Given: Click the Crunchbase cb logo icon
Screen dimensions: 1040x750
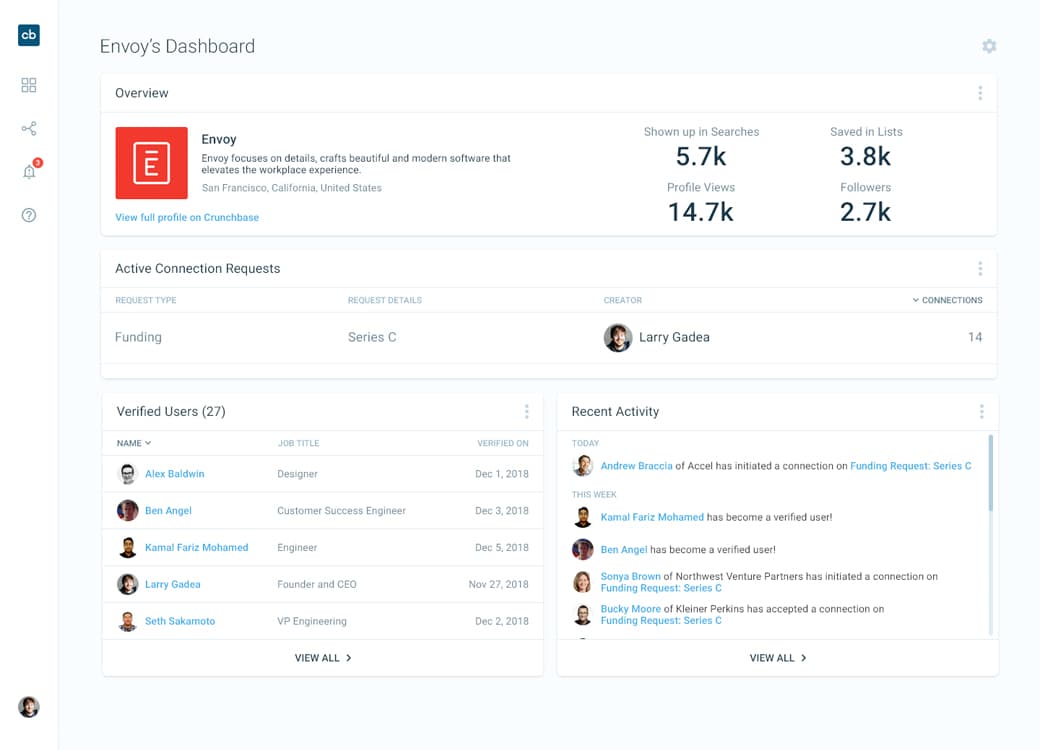Looking at the screenshot, I should coord(29,35).
